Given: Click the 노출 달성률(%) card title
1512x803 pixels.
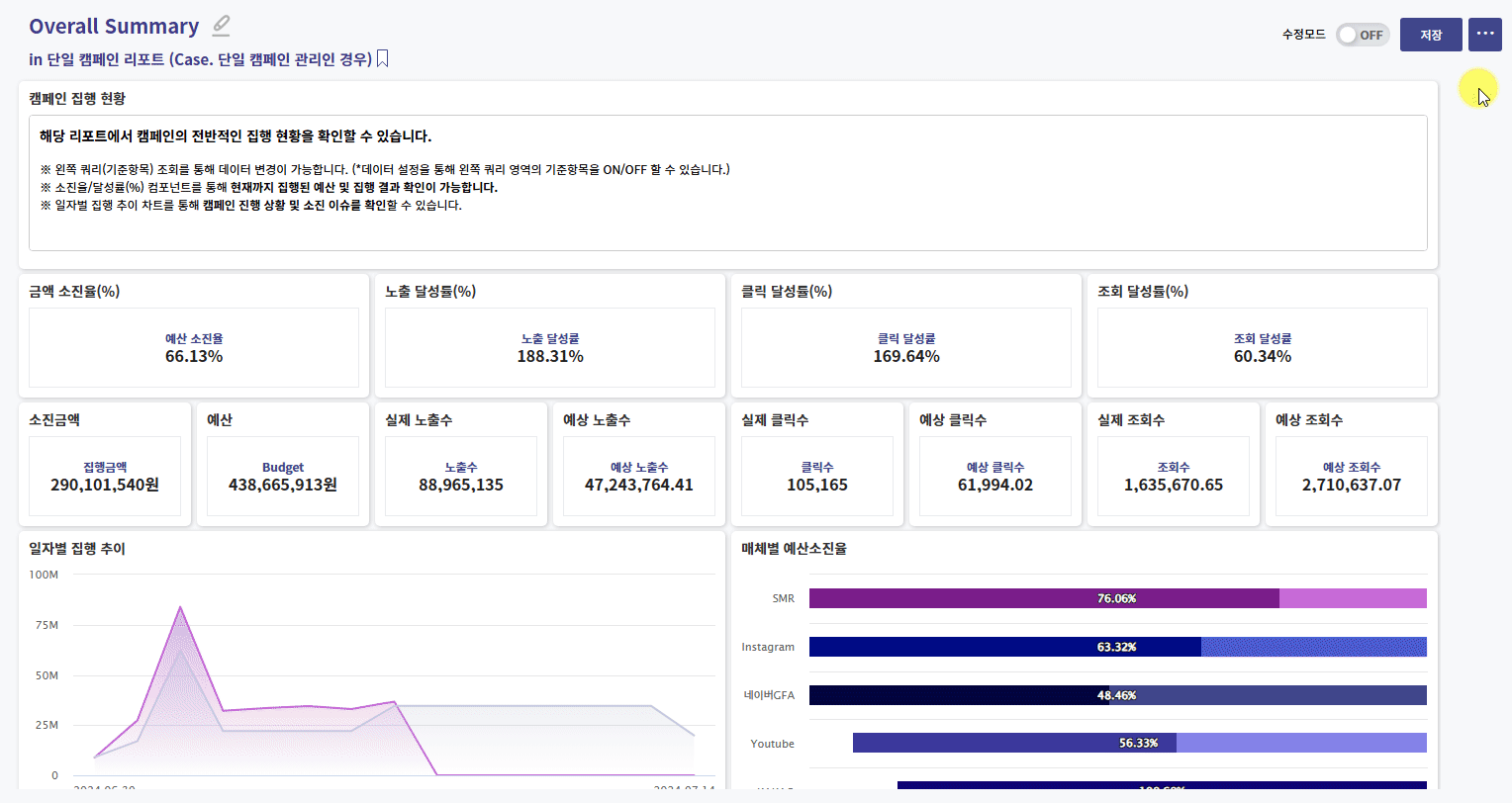Looking at the screenshot, I should tap(430, 292).
